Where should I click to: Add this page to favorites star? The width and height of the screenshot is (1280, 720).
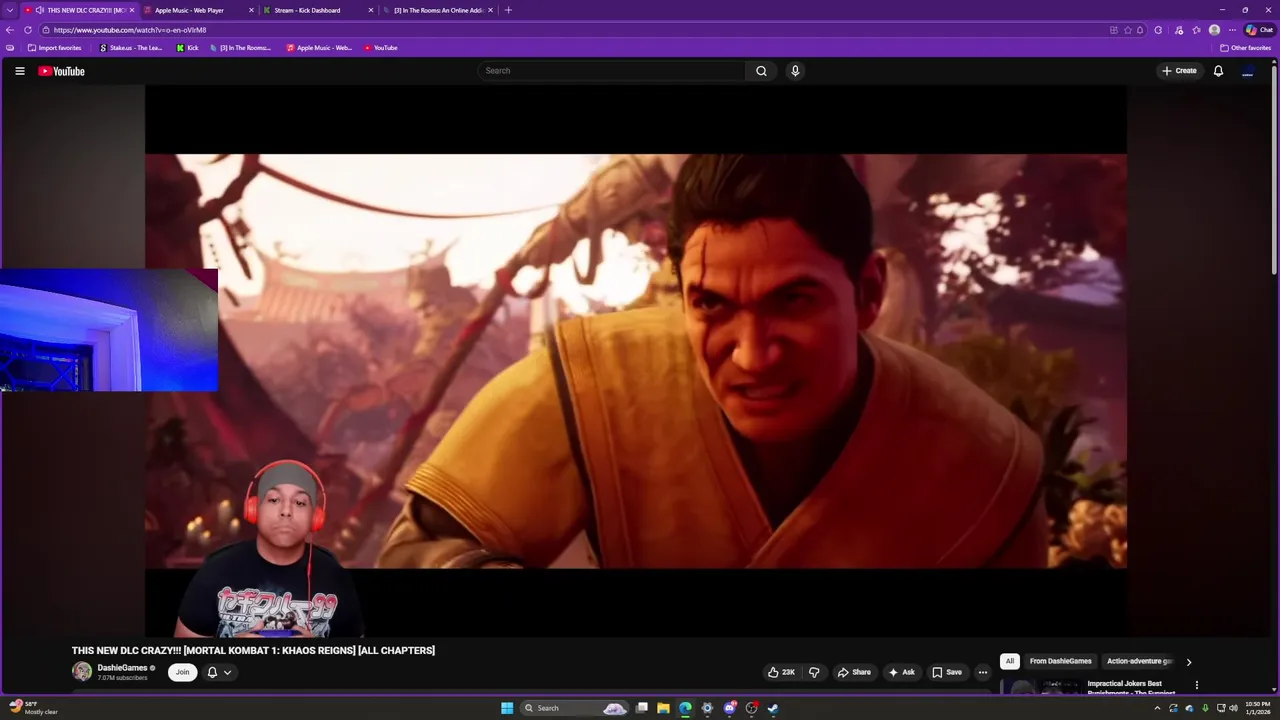coord(1128,30)
